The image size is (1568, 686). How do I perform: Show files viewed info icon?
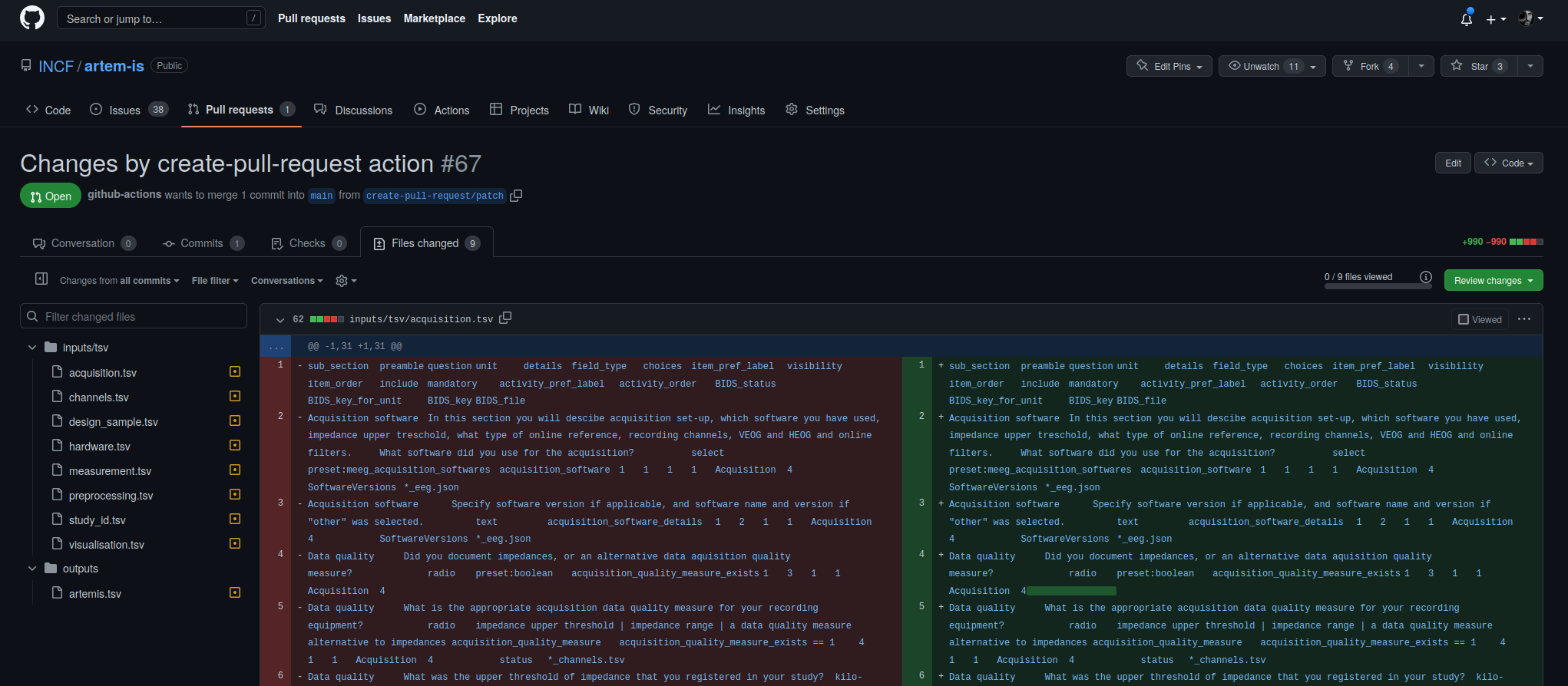(x=1426, y=277)
